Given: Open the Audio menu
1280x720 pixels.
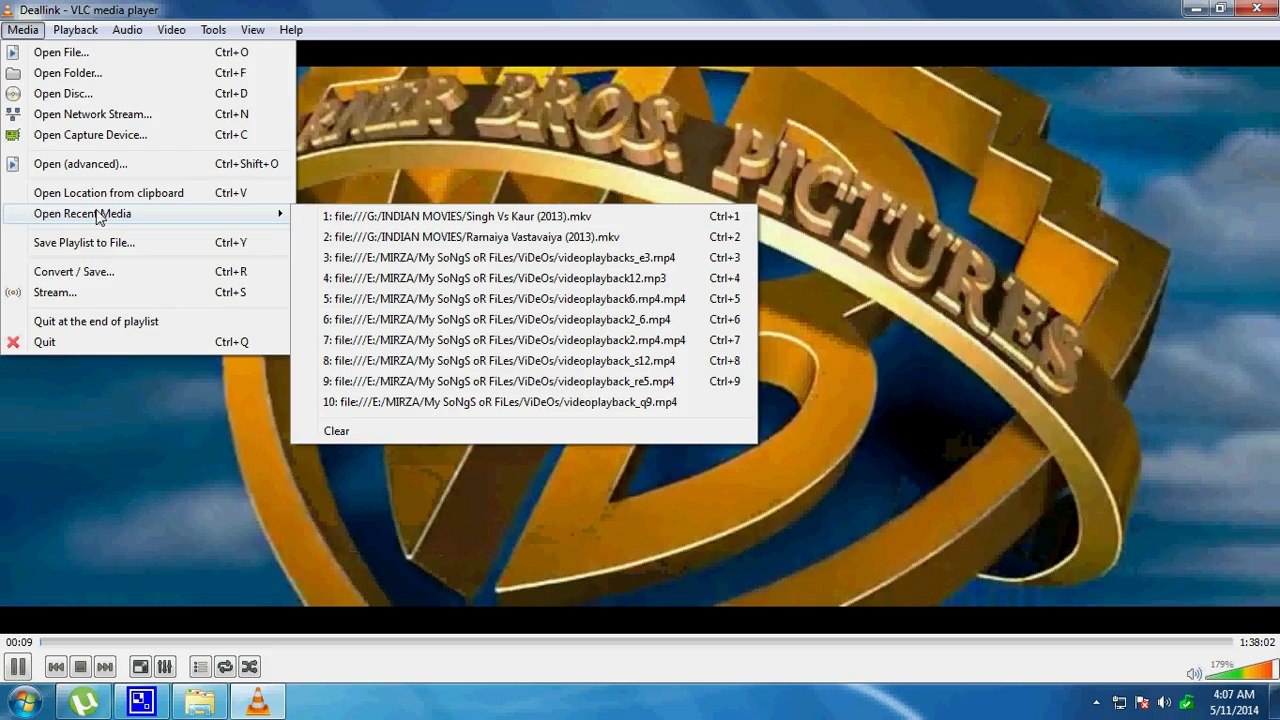Looking at the screenshot, I should (x=127, y=30).
